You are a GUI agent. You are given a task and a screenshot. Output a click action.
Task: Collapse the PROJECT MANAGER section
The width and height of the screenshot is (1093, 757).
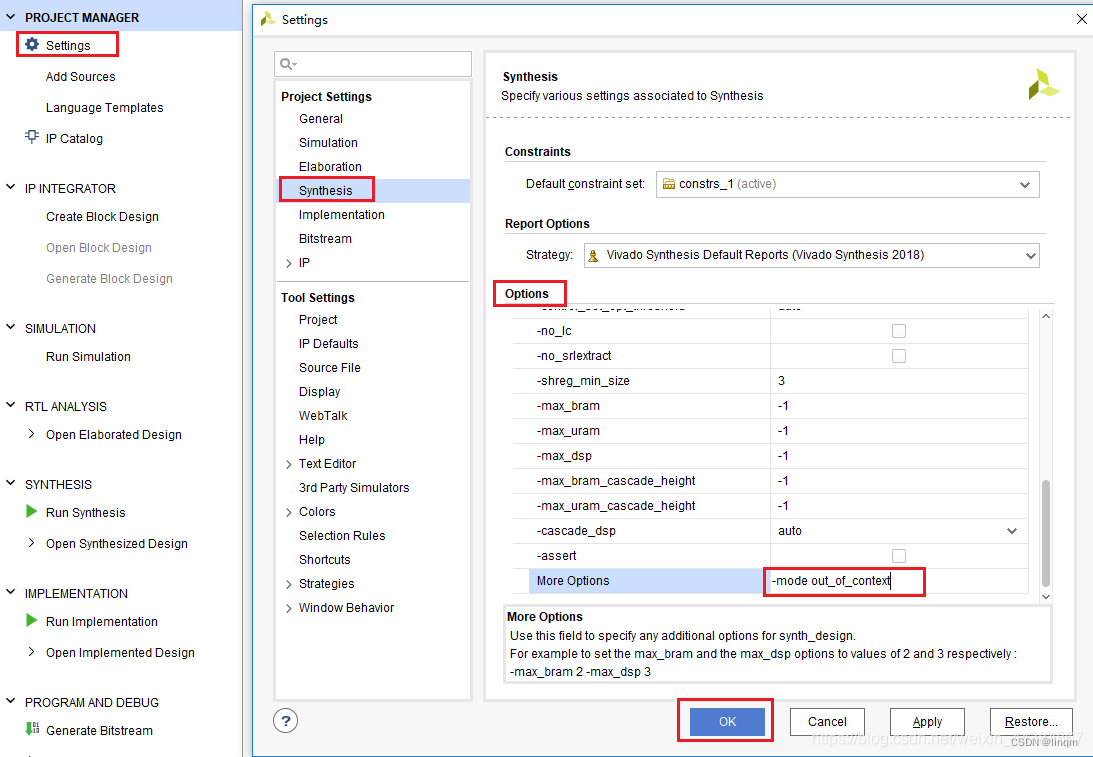click(x=10, y=16)
